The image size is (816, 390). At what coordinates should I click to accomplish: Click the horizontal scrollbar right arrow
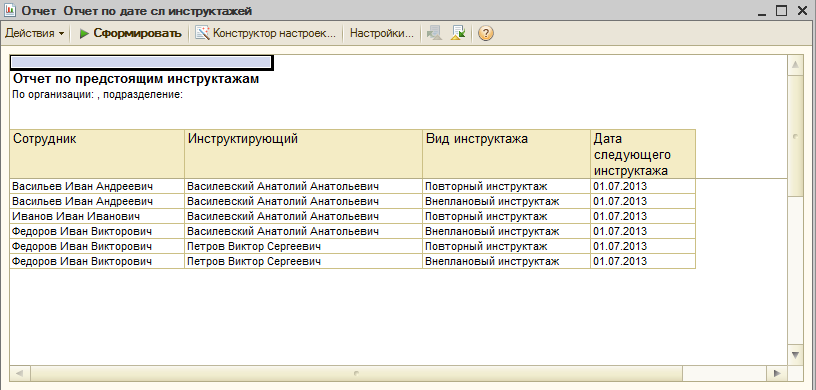(777, 373)
